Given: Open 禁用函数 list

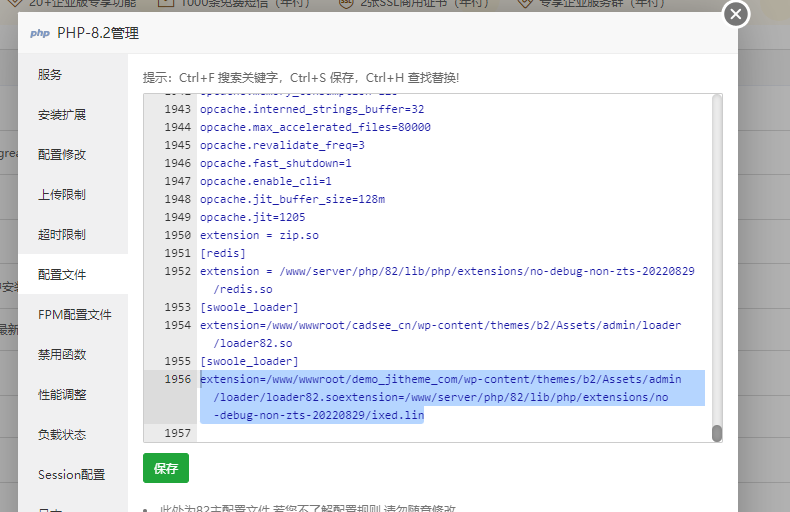Looking at the screenshot, I should click(x=62, y=355).
